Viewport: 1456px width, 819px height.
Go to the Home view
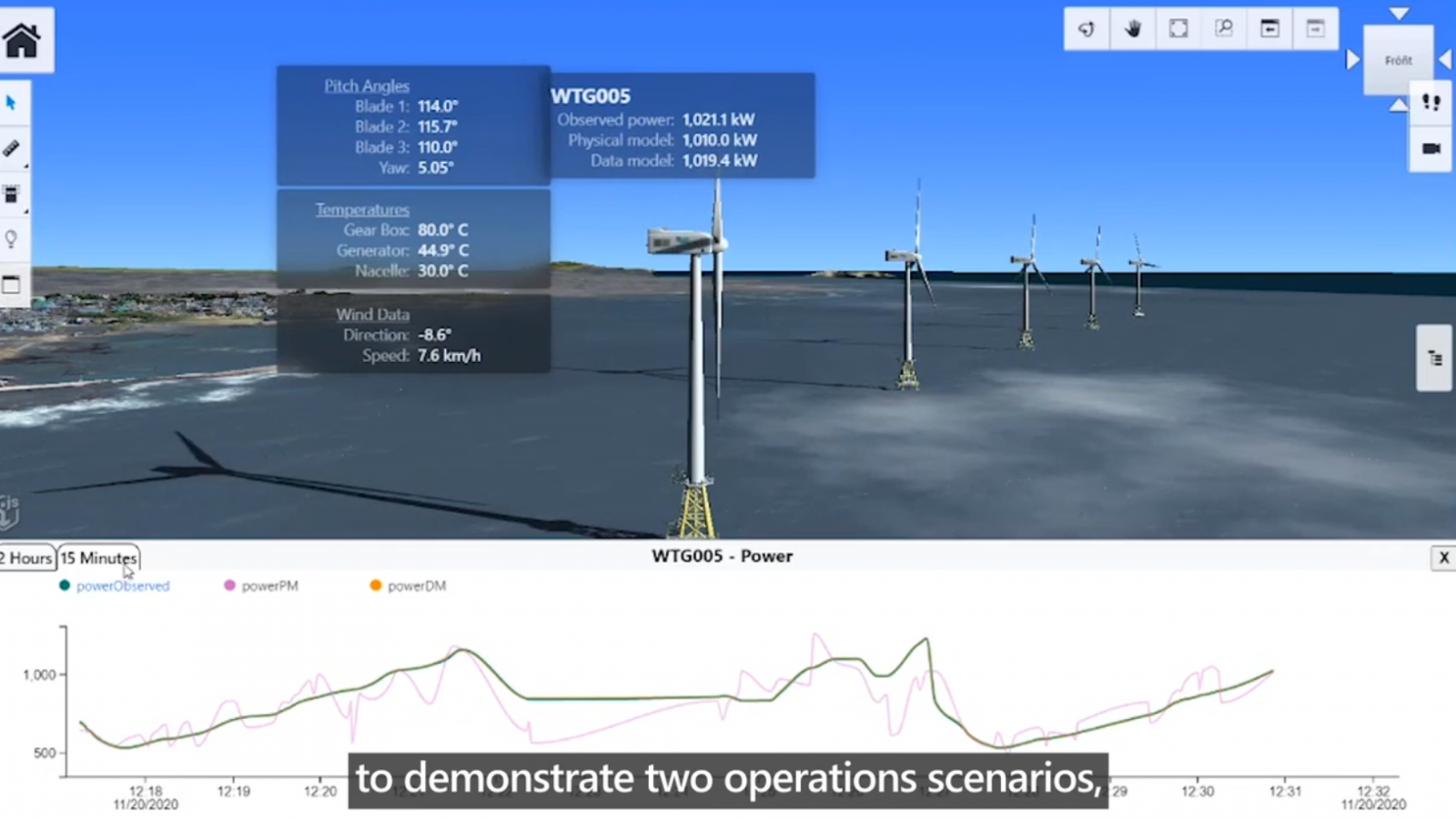tap(22, 40)
